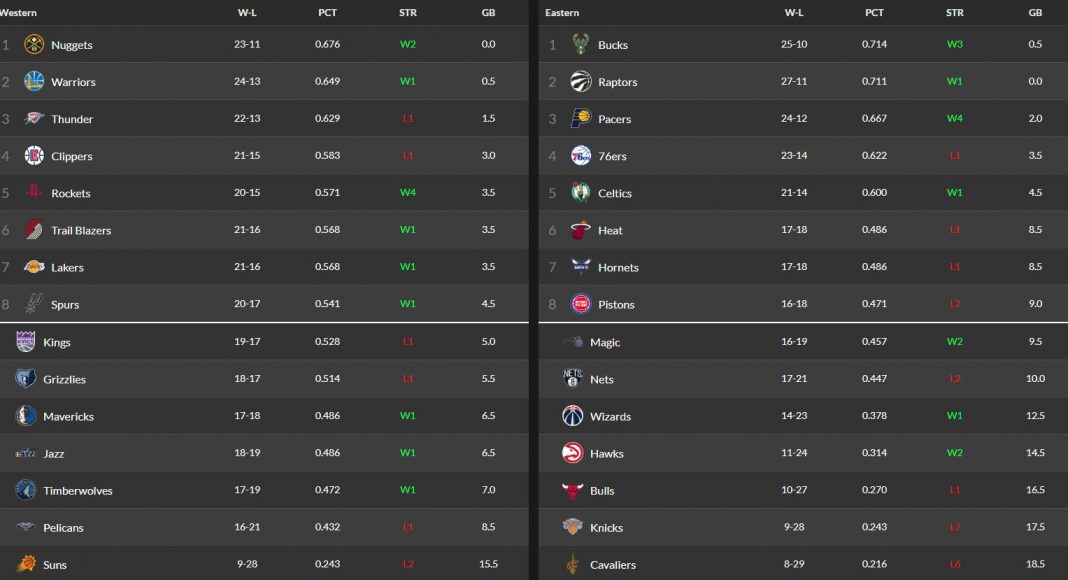Viewport: 1068px width, 580px height.
Task: Open the Thunder team link
Action: tap(72, 120)
